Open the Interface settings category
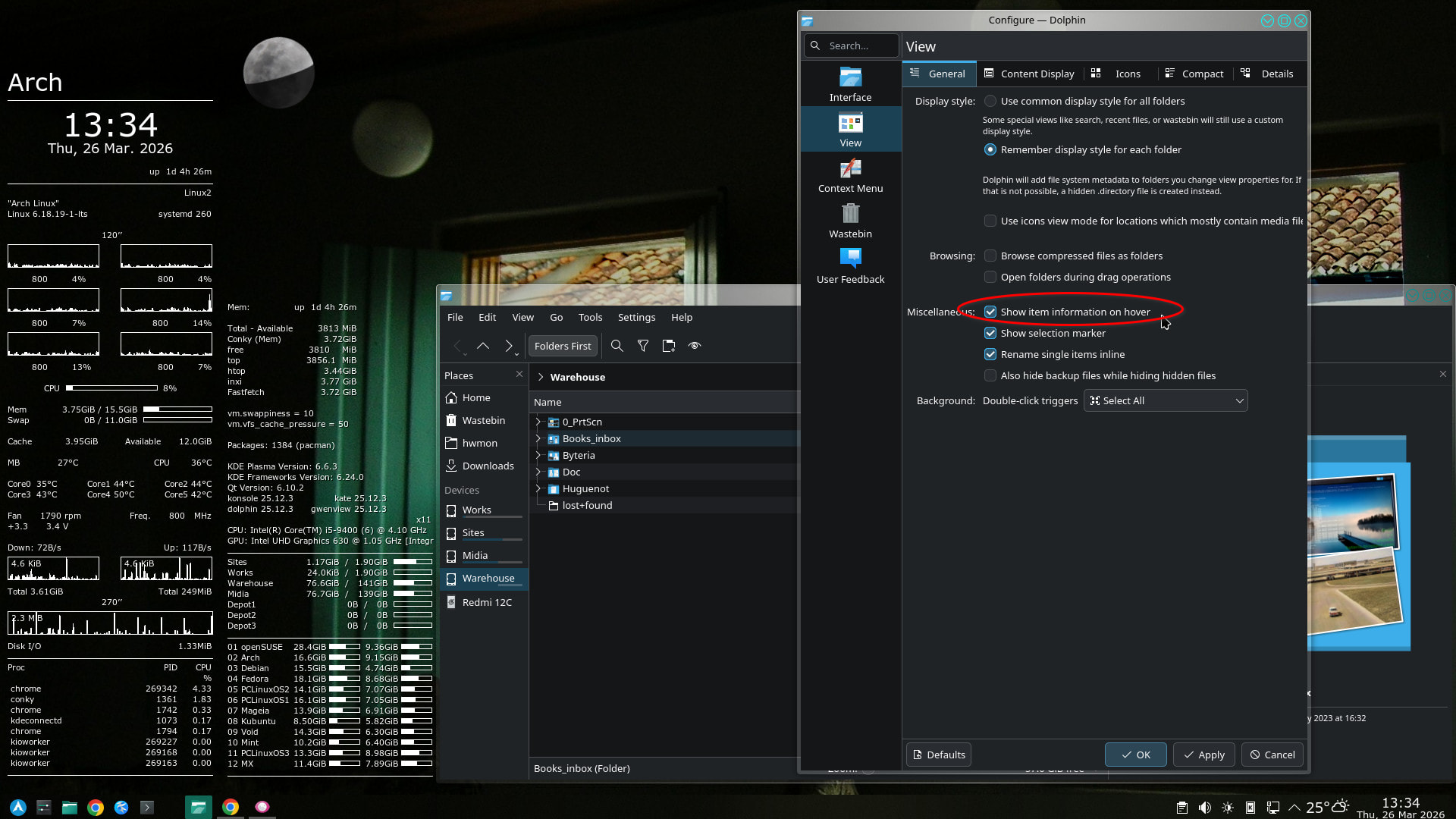Image resolution: width=1456 pixels, height=819 pixels. (850, 84)
